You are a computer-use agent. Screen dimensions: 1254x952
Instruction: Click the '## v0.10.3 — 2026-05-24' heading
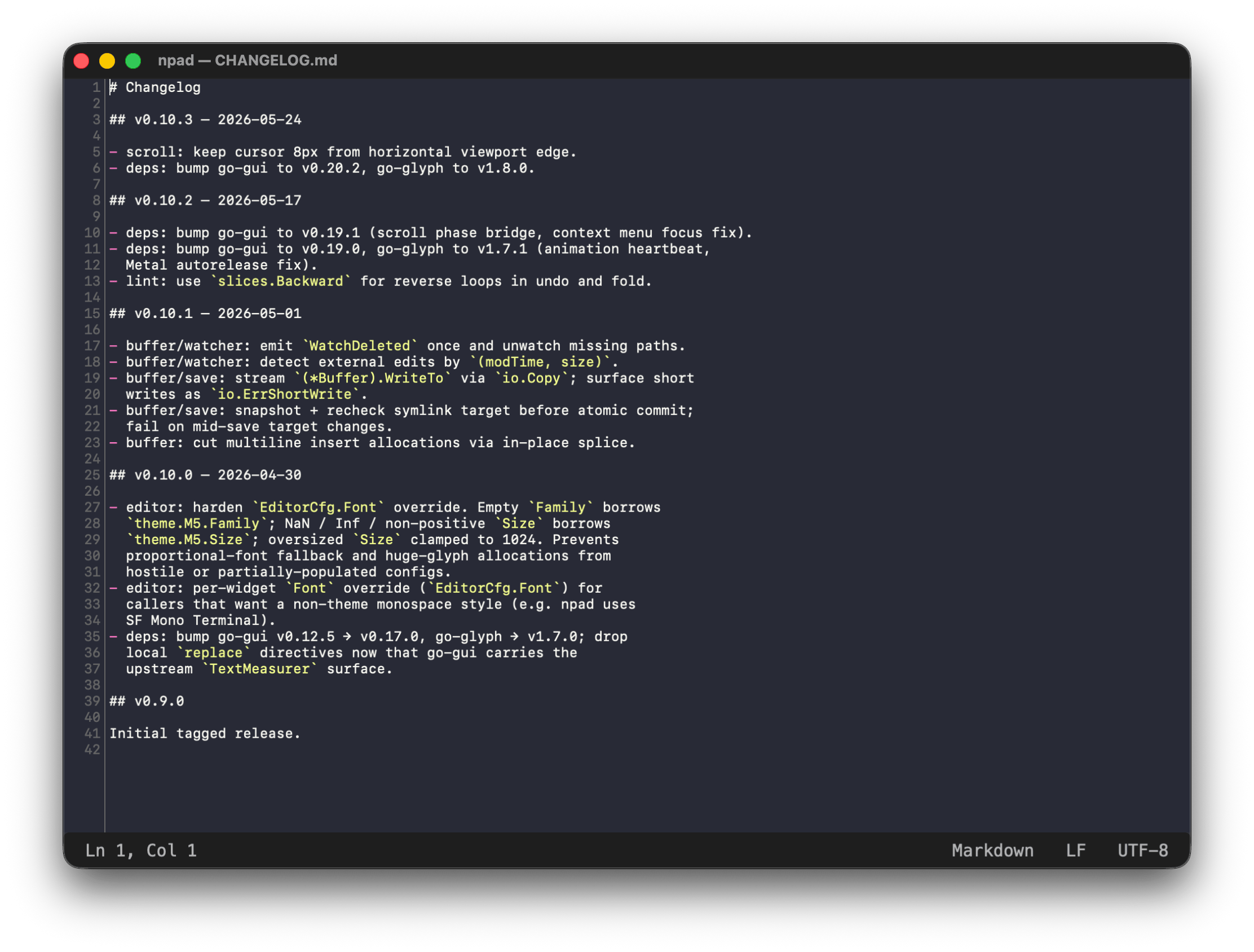205,120
